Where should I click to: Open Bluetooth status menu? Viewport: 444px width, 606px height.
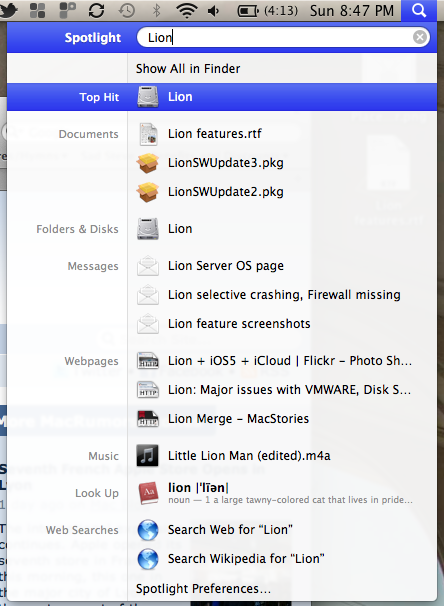coord(157,10)
